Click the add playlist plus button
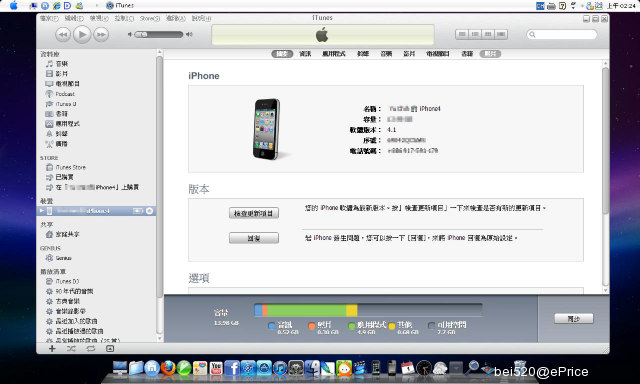 (x=52, y=348)
